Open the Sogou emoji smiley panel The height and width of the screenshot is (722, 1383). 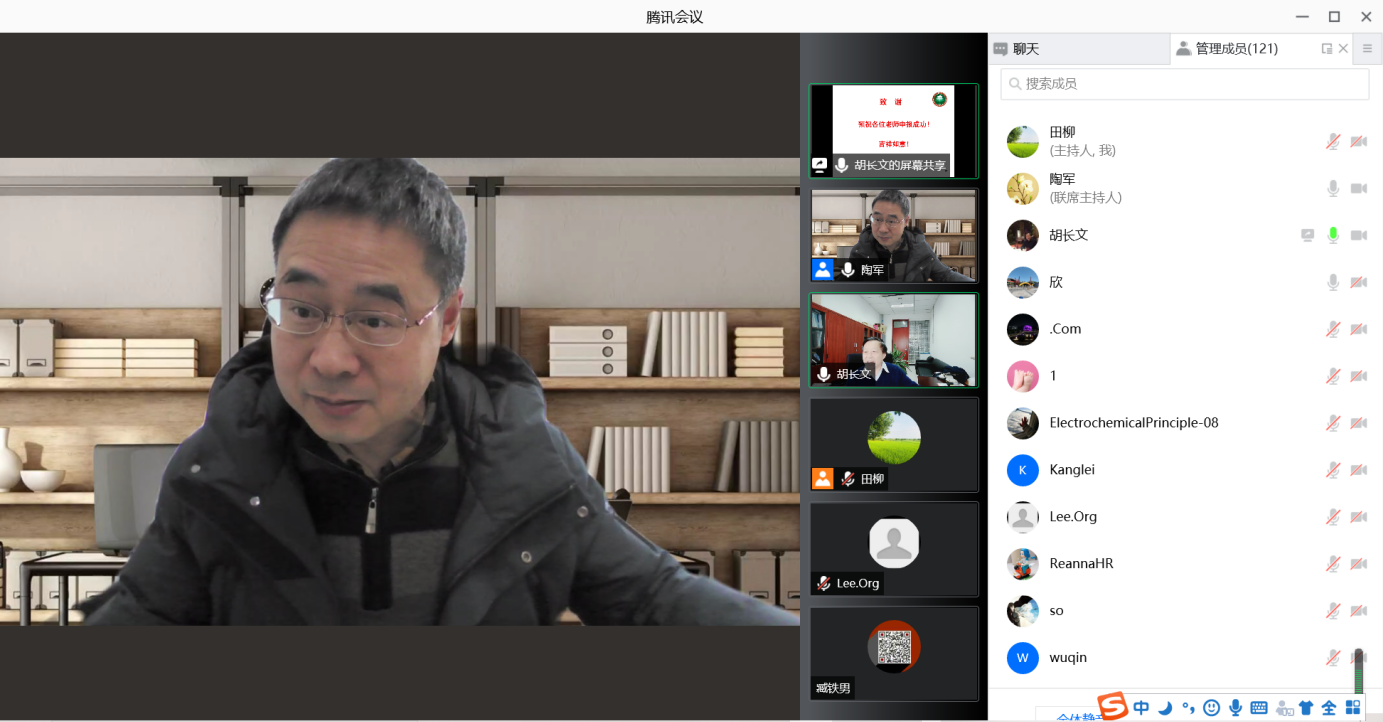tap(1211, 708)
